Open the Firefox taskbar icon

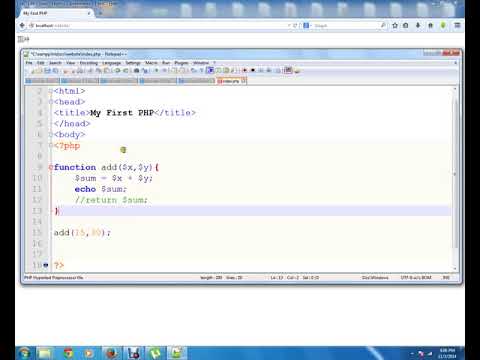[x=111, y=353]
